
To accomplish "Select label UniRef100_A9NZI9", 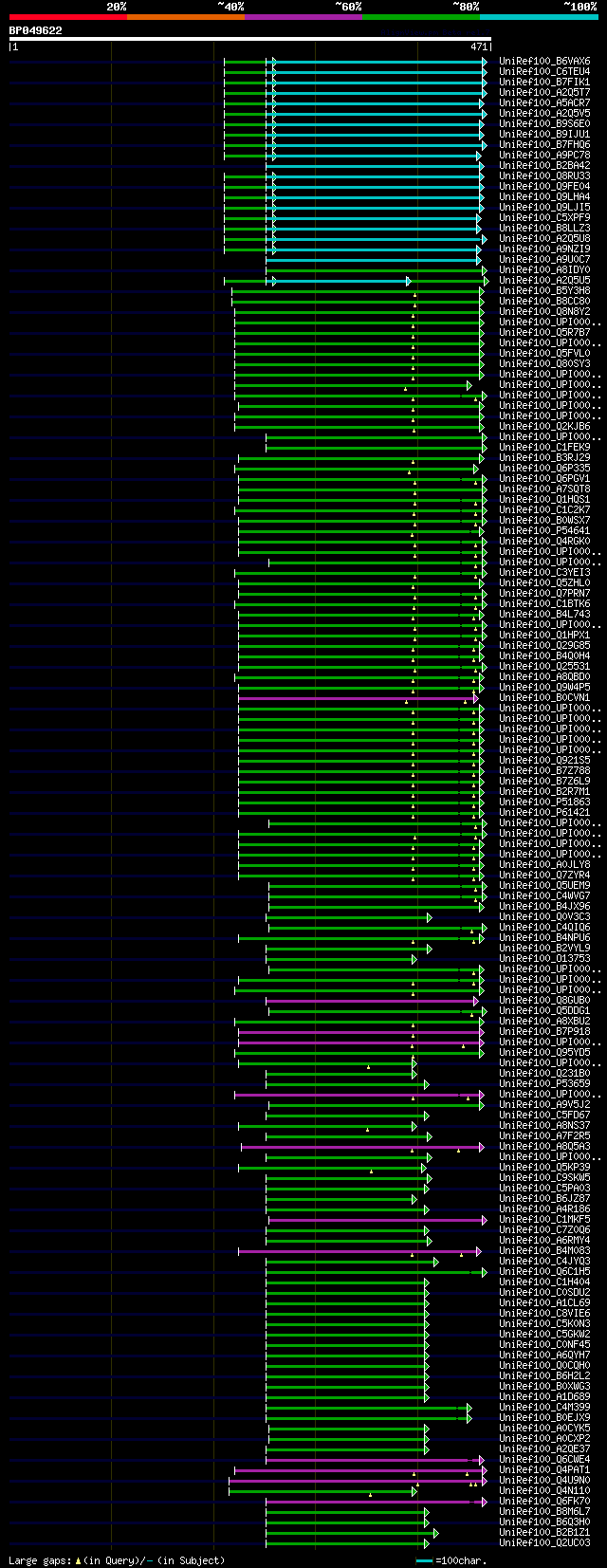I will click(x=544, y=249).
